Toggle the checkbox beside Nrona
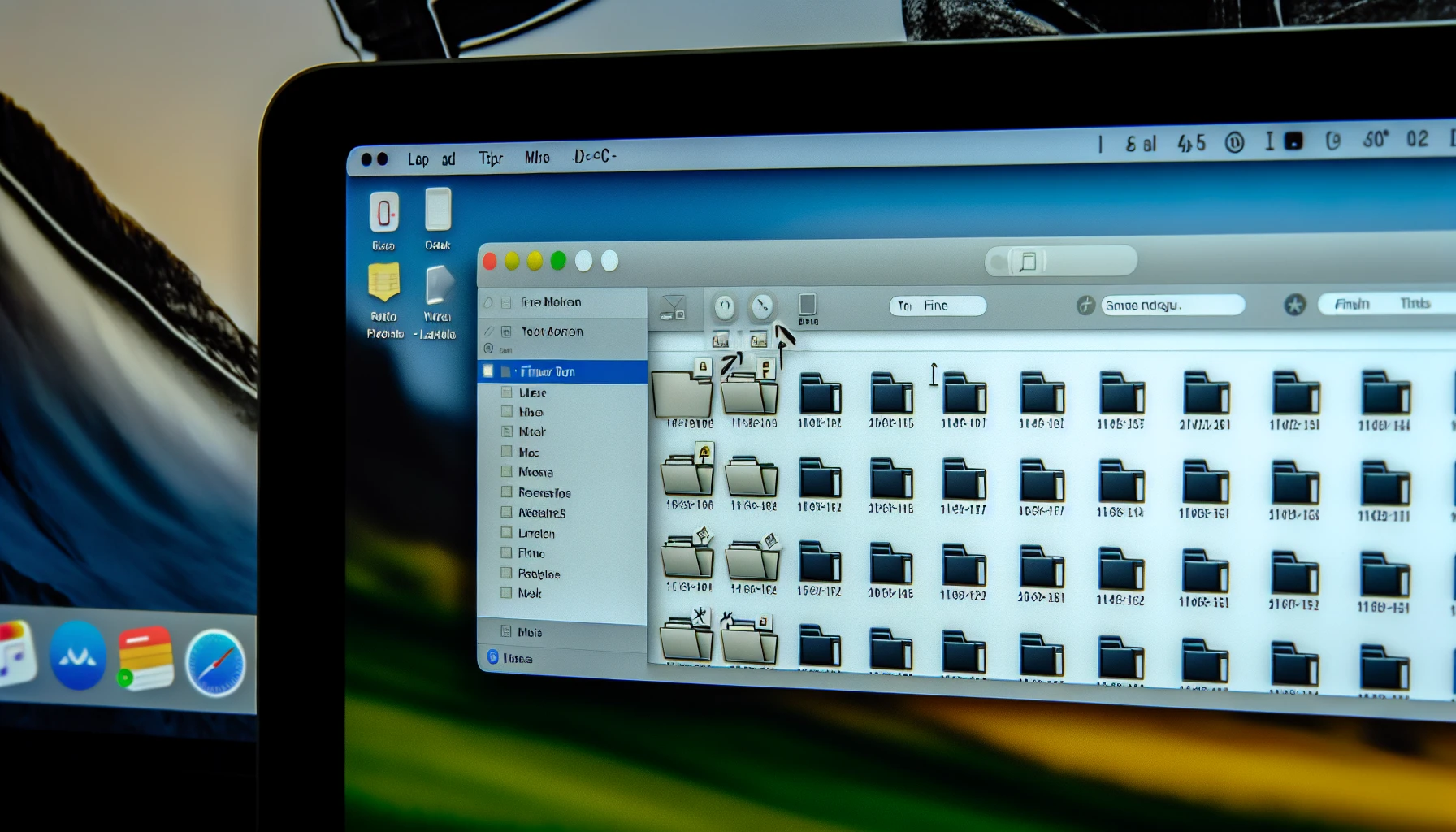Viewport: 1456px width, 832px height. point(507,471)
